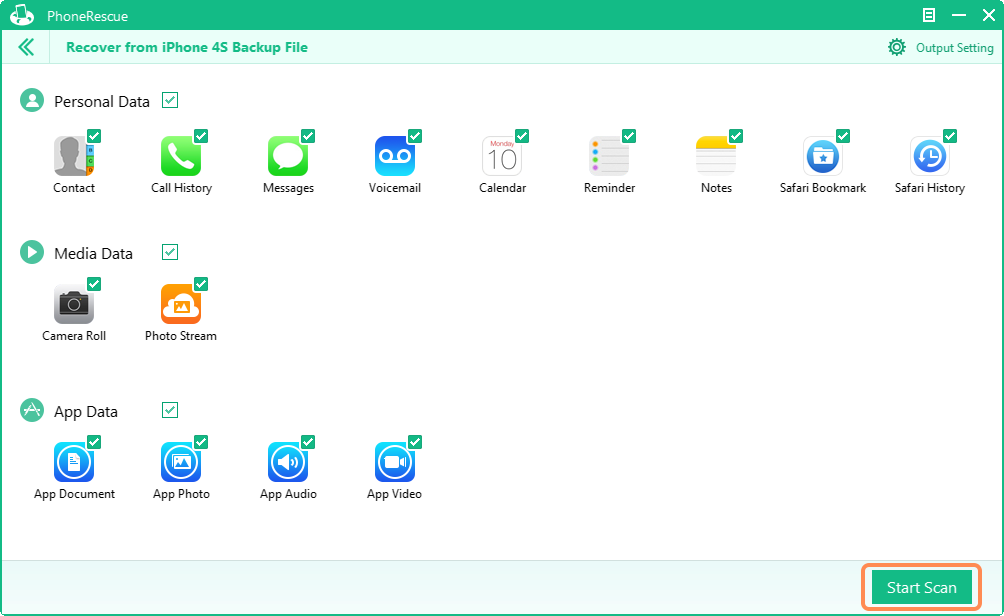
Task: Uncheck the App Photo checkbox
Action: pyautogui.click(x=201, y=442)
